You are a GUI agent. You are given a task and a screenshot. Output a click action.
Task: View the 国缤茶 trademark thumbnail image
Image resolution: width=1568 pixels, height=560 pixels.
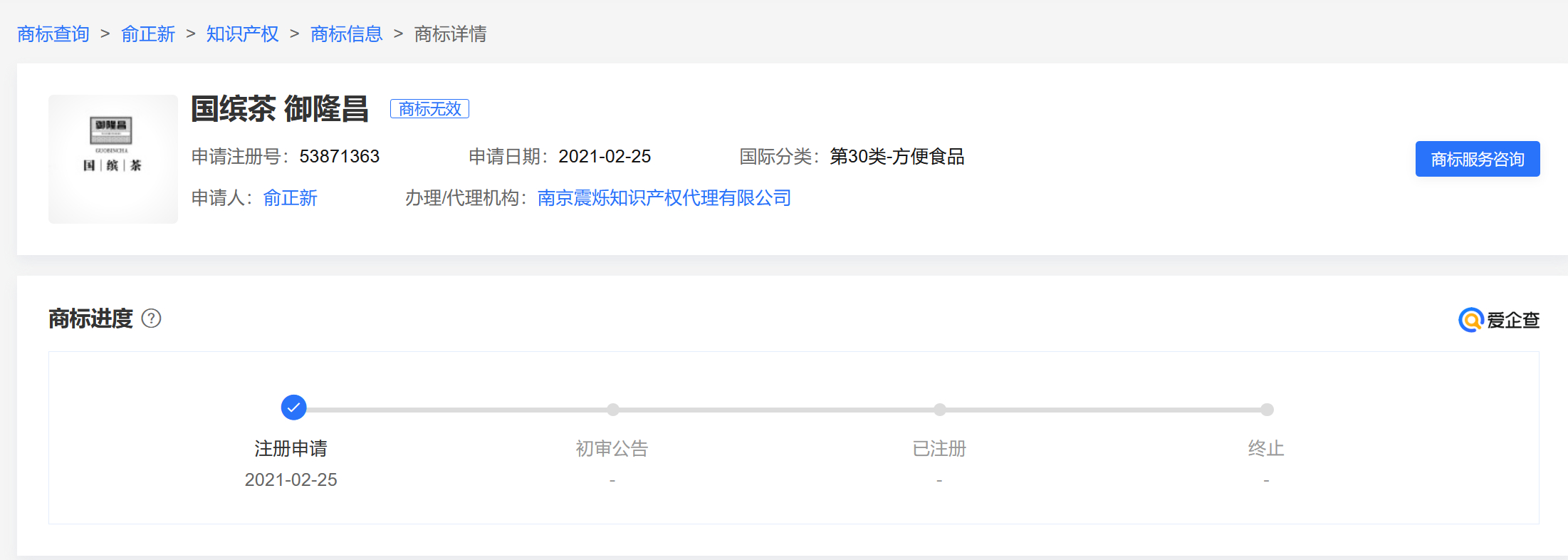(113, 159)
